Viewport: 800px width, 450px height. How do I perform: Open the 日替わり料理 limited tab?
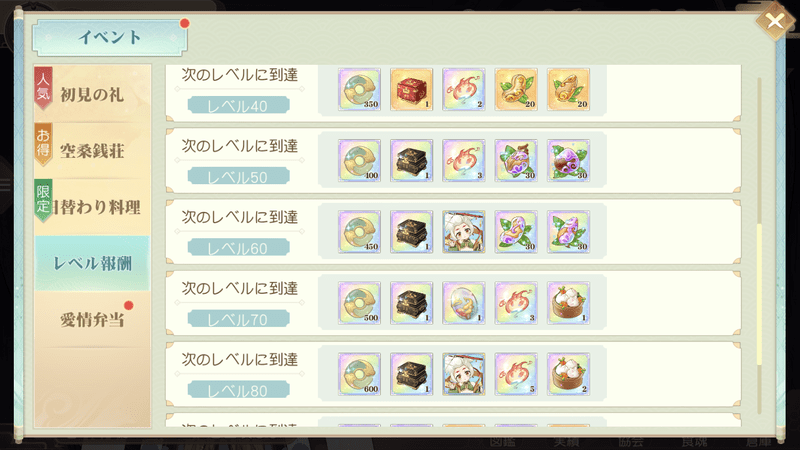(x=92, y=207)
